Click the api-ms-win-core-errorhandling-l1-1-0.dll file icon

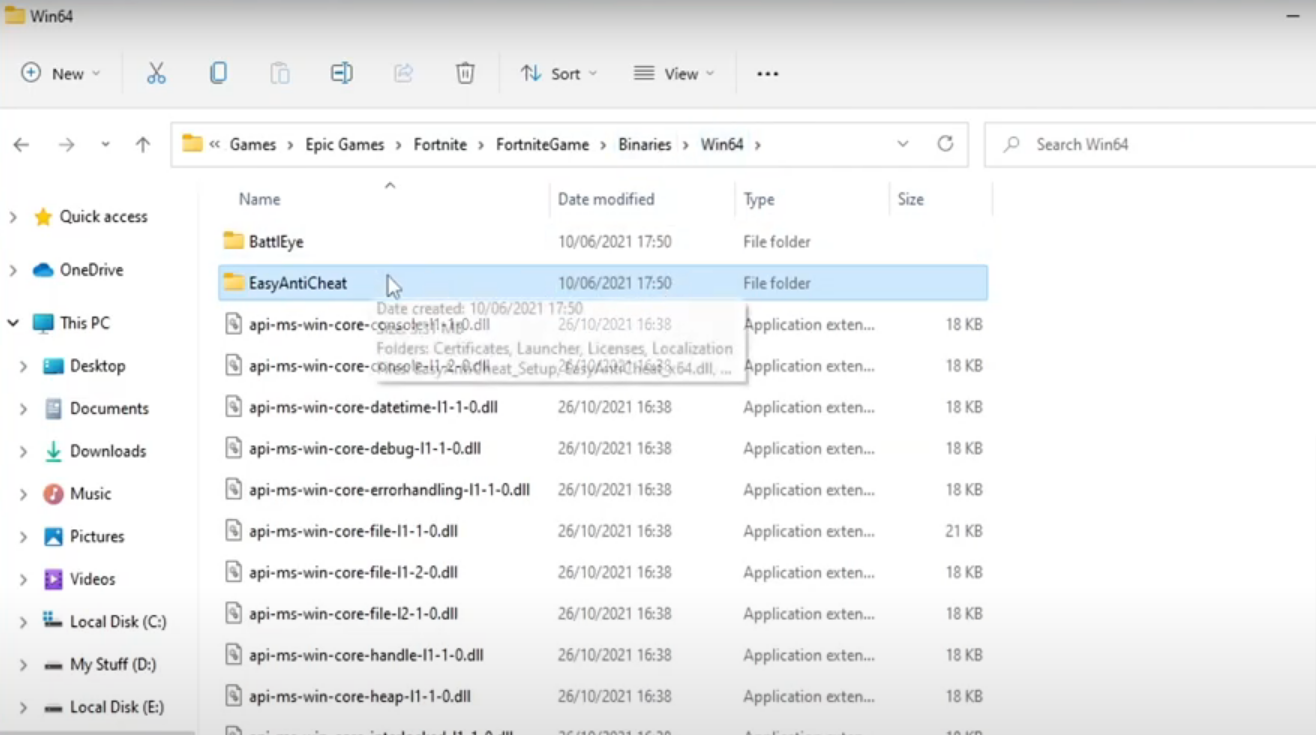233,490
